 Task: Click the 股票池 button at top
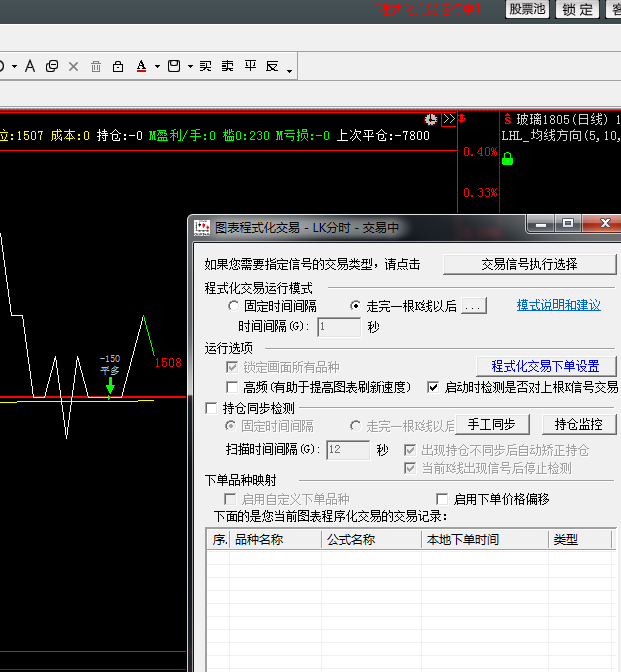pos(527,9)
